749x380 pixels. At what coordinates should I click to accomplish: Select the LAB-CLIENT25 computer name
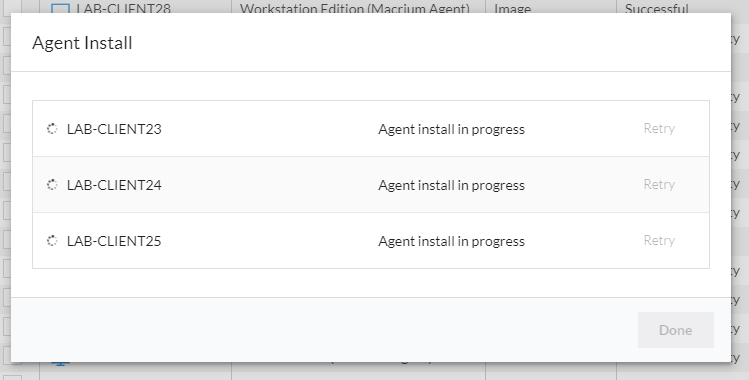[x=114, y=241]
